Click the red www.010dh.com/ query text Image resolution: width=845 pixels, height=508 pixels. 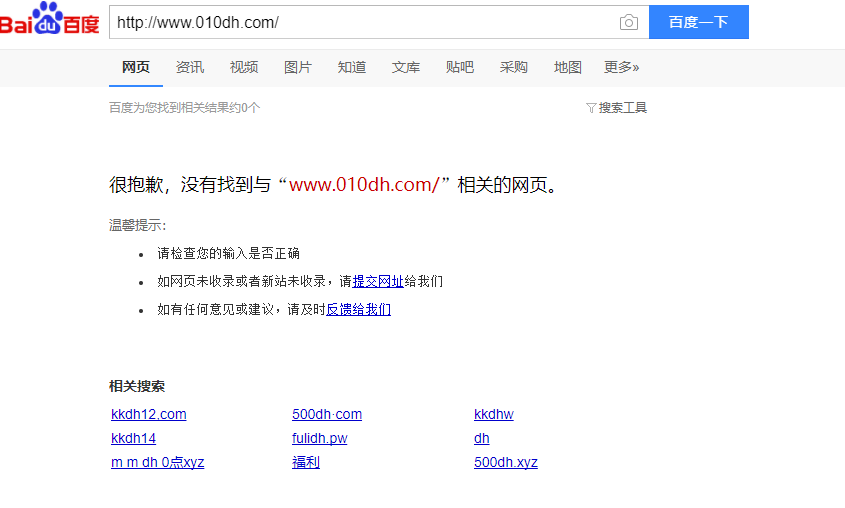(364, 185)
